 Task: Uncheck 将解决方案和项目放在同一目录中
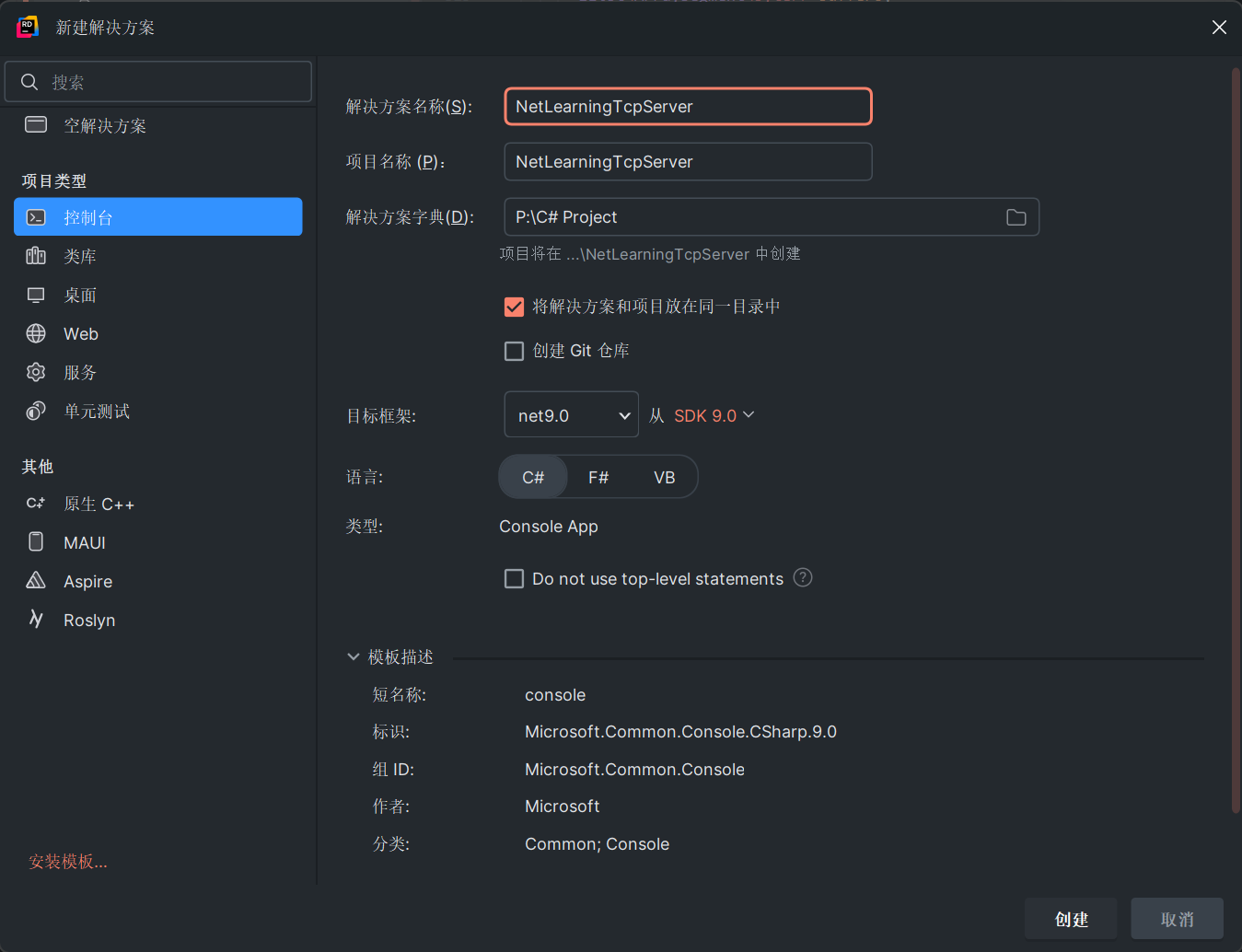(515, 307)
